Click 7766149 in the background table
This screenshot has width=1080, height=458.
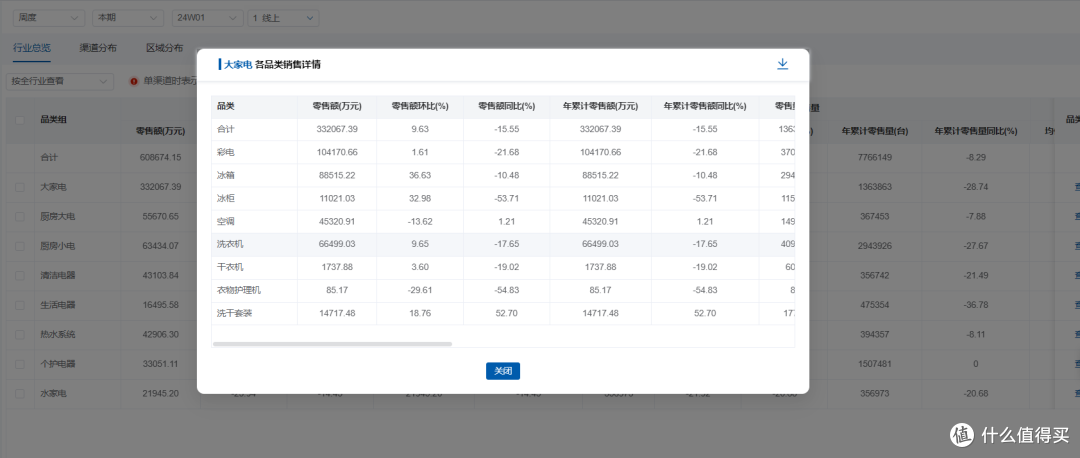tap(875, 157)
